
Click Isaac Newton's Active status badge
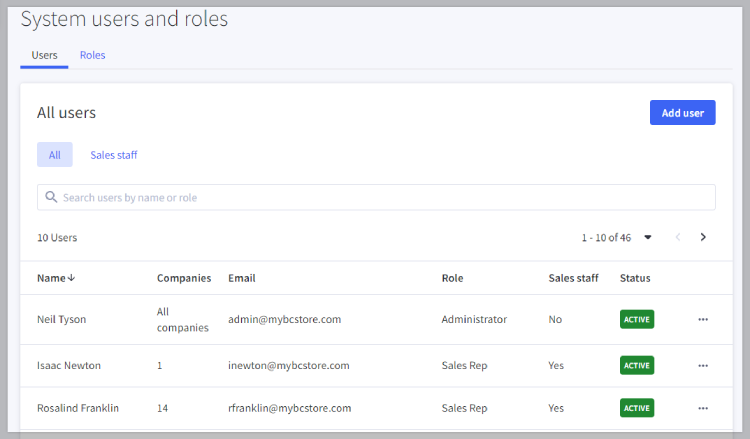pyautogui.click(x=636, y=366)
